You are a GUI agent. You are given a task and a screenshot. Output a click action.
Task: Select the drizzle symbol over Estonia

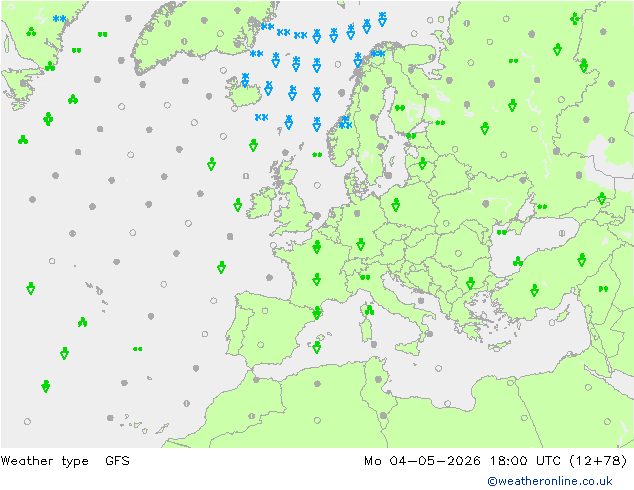[x=411, y=136]
